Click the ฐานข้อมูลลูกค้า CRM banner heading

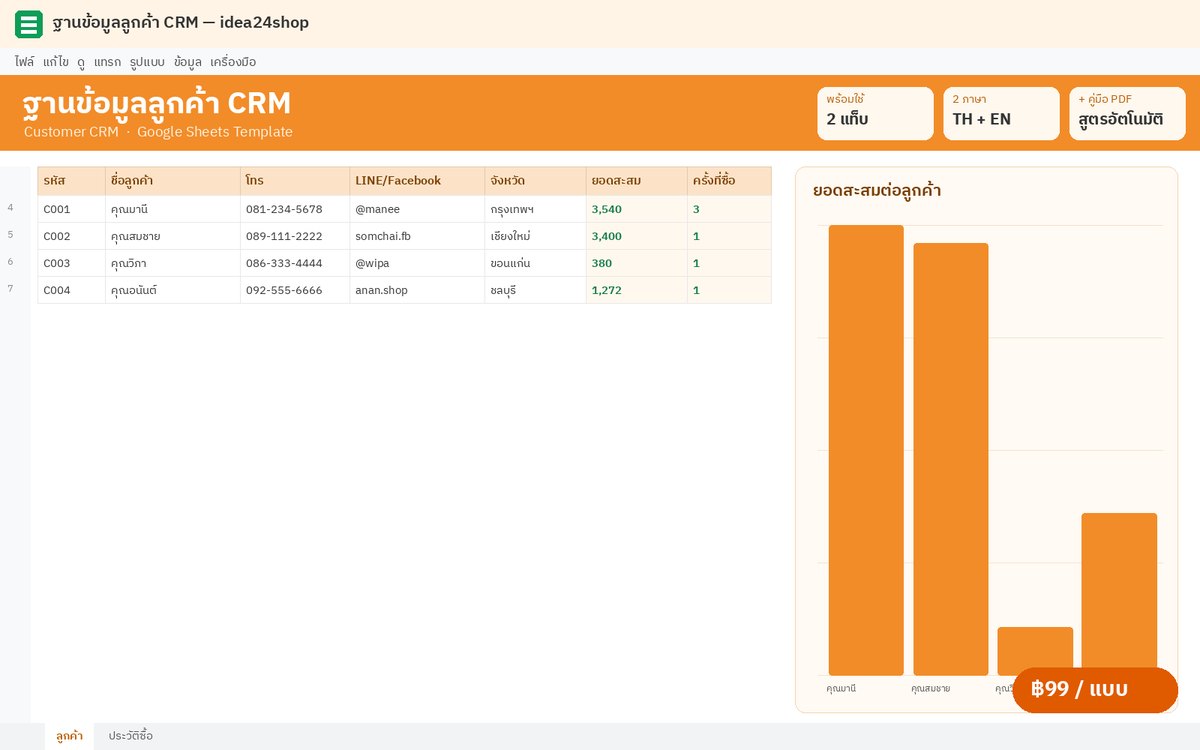(x=157, y=103)
